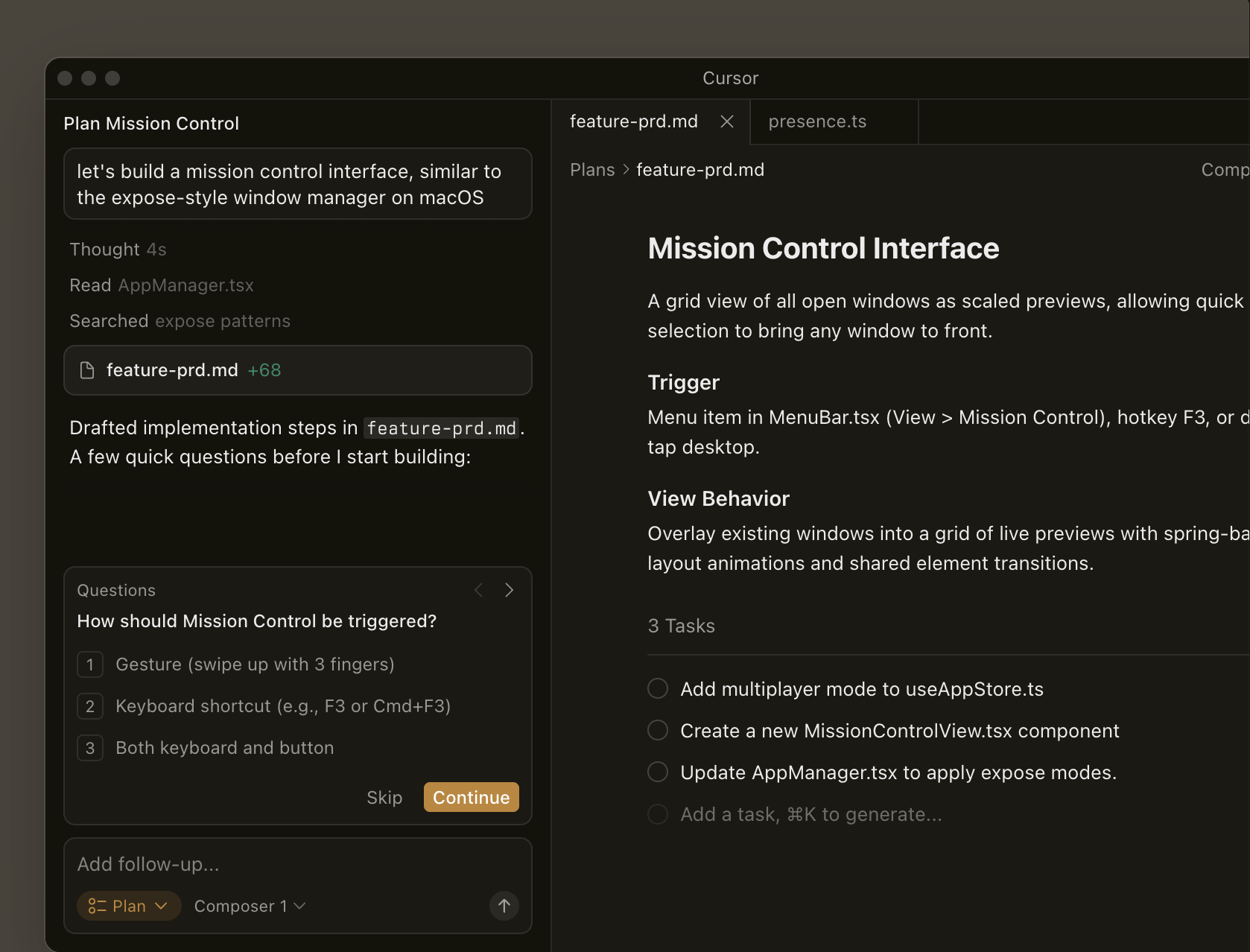Mark Create MissionControlView.tsx task complete
This screenshot has height=952, width=1250.
pos(658,731)
